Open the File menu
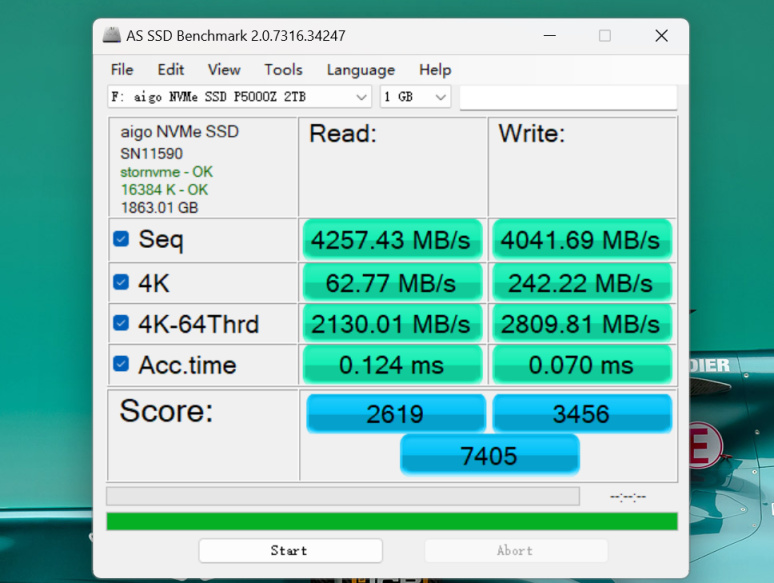The height and width of the screenshot is (583, 774). (122, 70)
